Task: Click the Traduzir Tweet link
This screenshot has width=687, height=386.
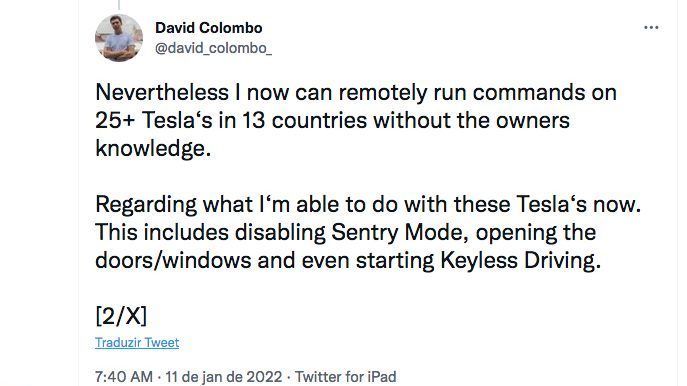Action: click(x=137, y=343)
